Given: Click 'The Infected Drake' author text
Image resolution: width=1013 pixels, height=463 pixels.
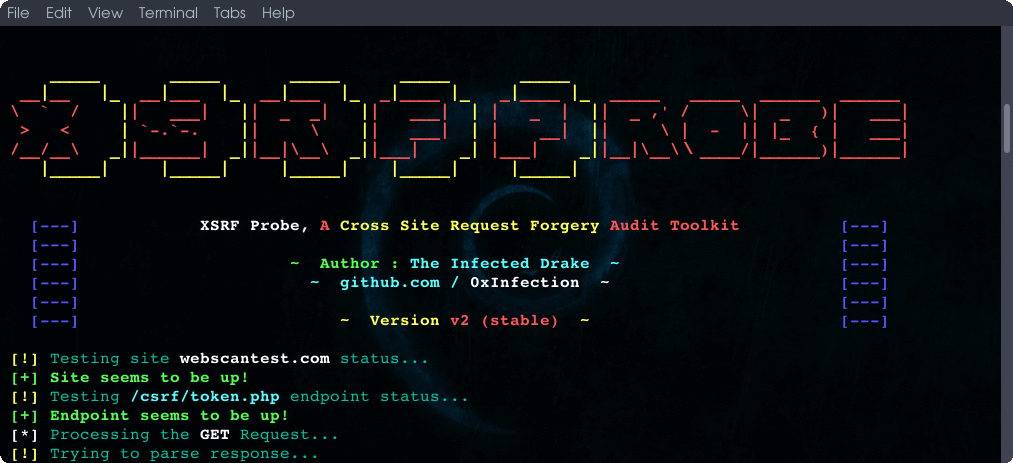Looking at the screenshot, I should 499,263.
